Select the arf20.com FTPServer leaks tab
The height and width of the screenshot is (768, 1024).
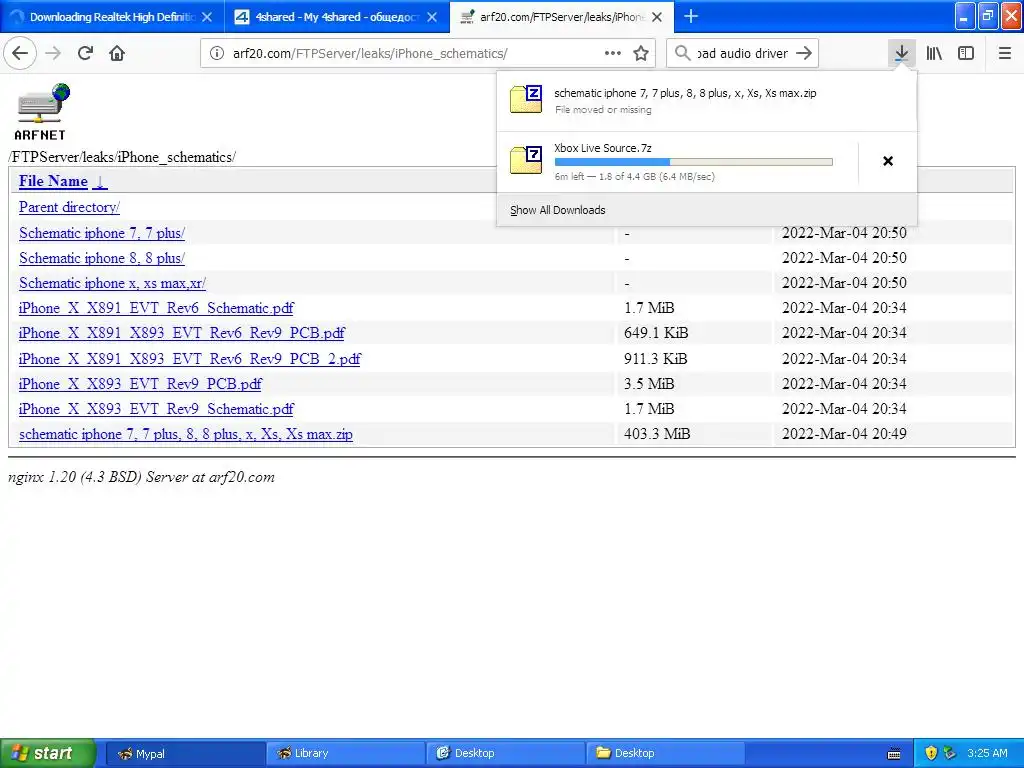click(562, 17)
